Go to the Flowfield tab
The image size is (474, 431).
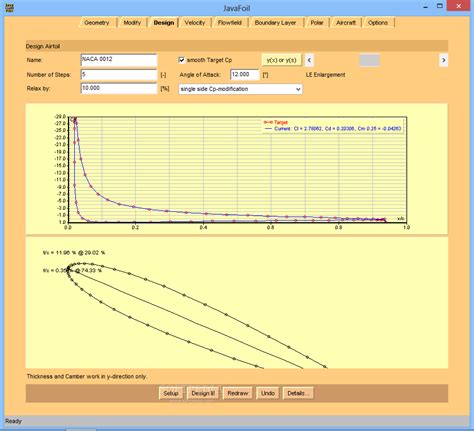point(230,23)
